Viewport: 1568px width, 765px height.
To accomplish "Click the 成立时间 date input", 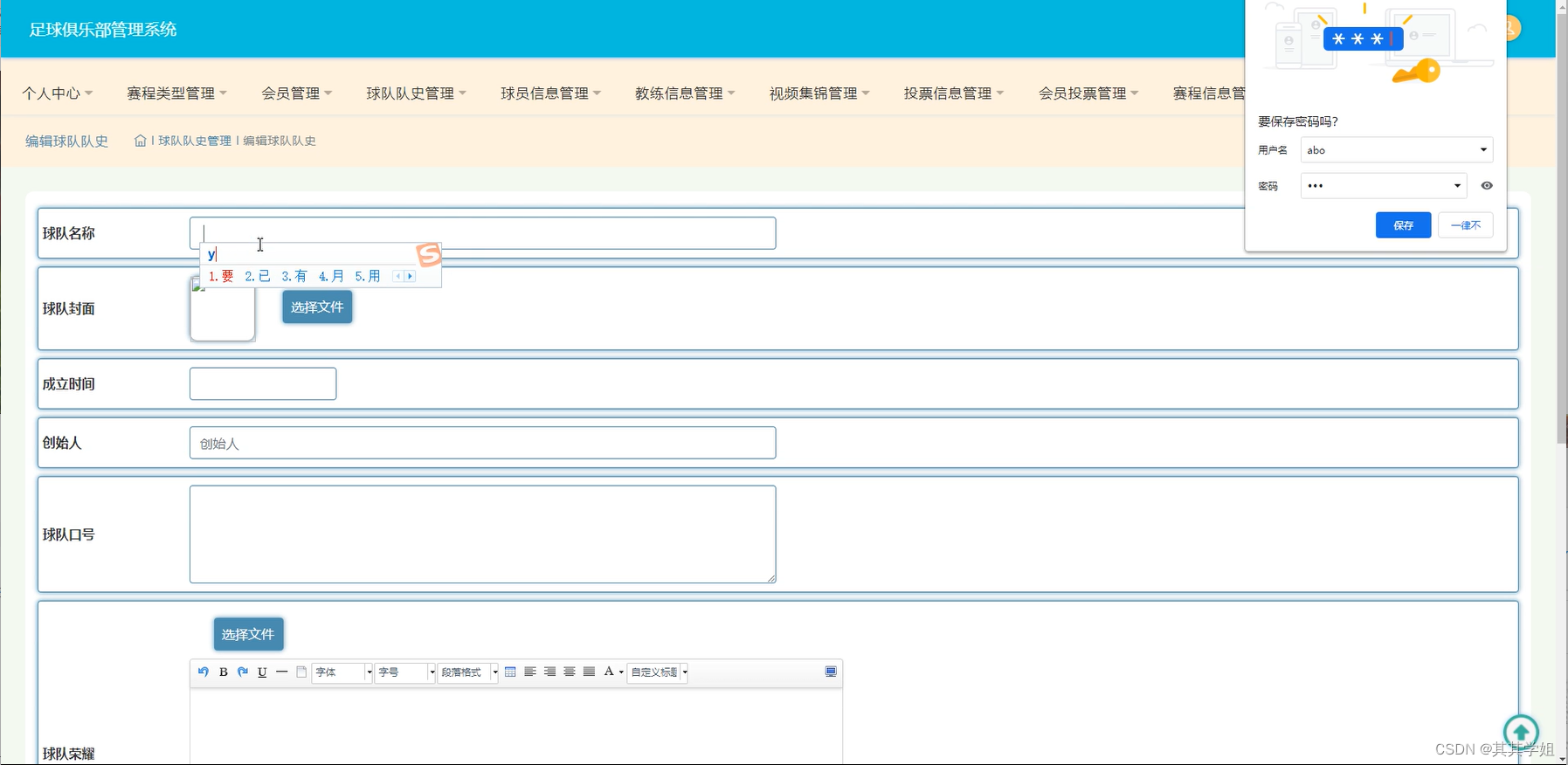I will click(263, 383).
